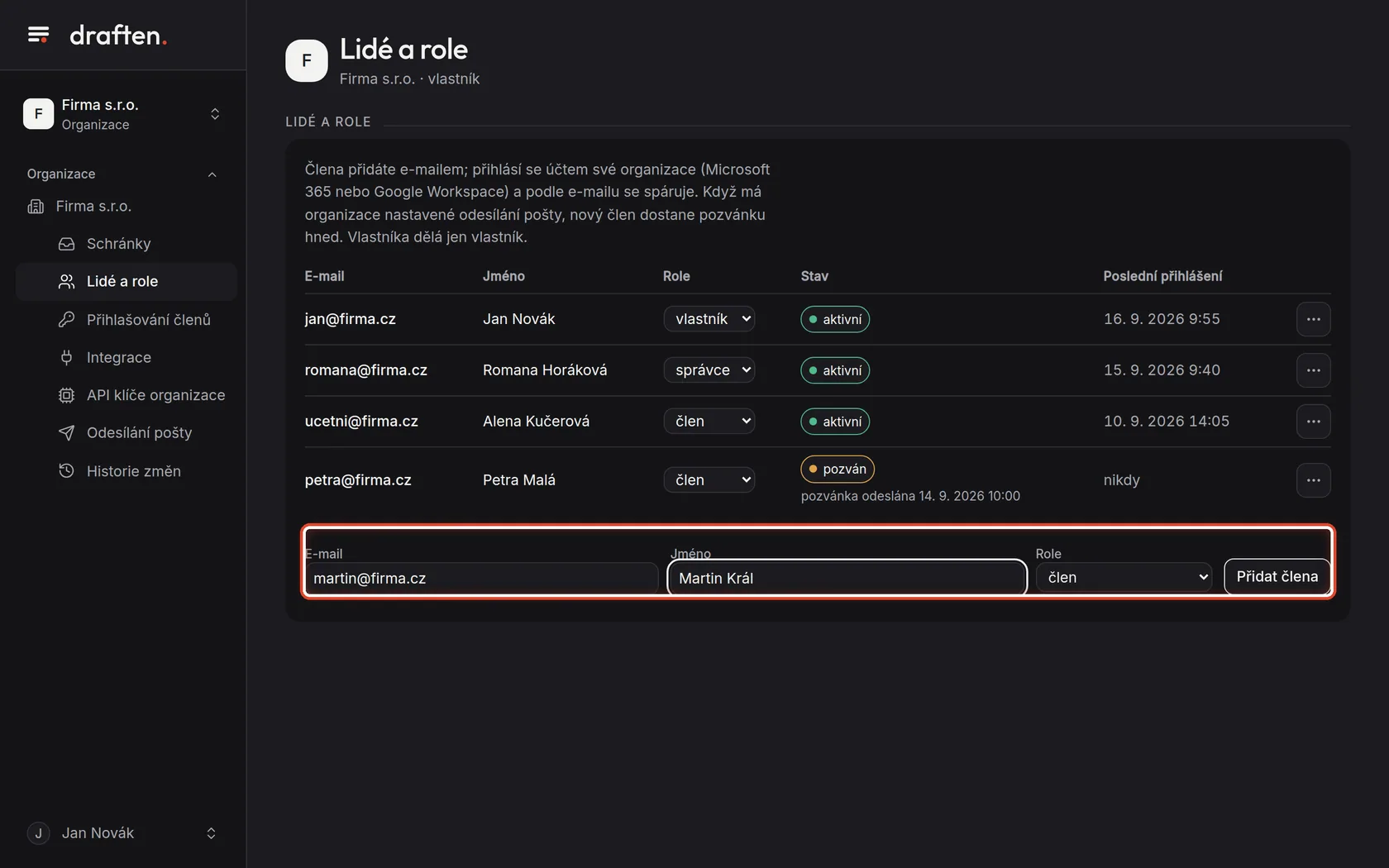Toggle the sidebar menu hamburger icon
The image size is (1389, 868).
[38, 35]
